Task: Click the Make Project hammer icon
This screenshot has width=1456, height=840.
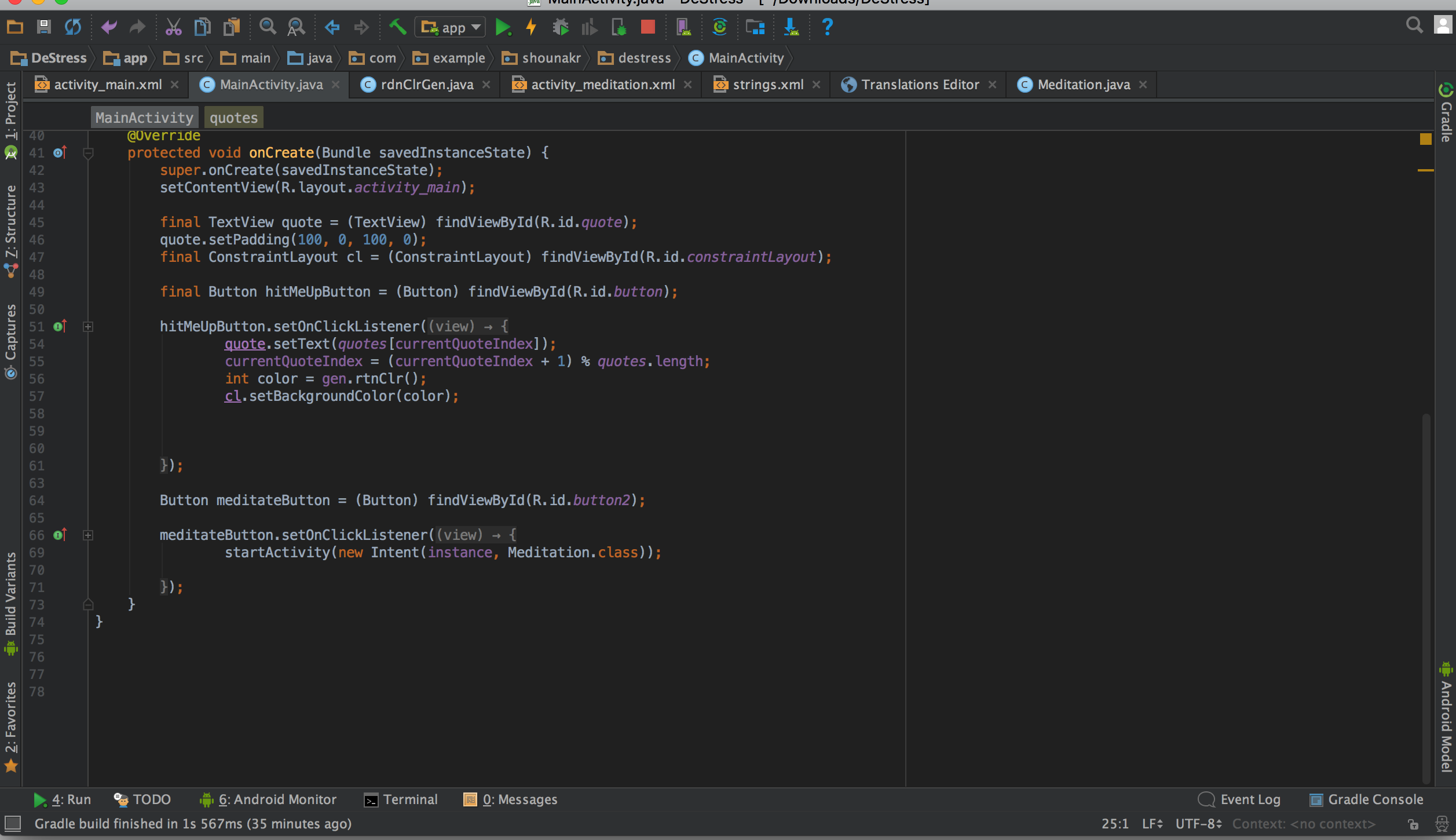Action: 397,27
